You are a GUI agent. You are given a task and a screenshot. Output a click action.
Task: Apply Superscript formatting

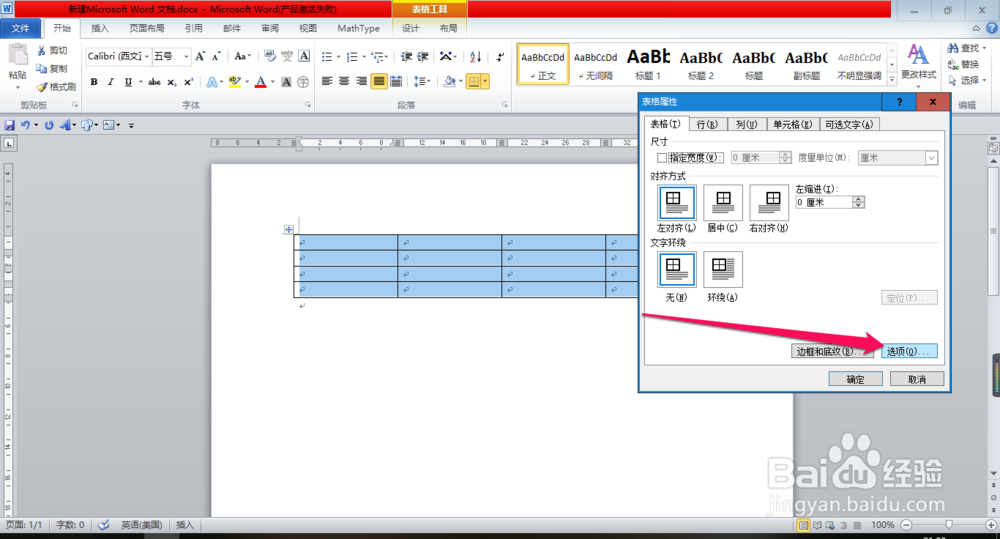[x=188, y=82]
